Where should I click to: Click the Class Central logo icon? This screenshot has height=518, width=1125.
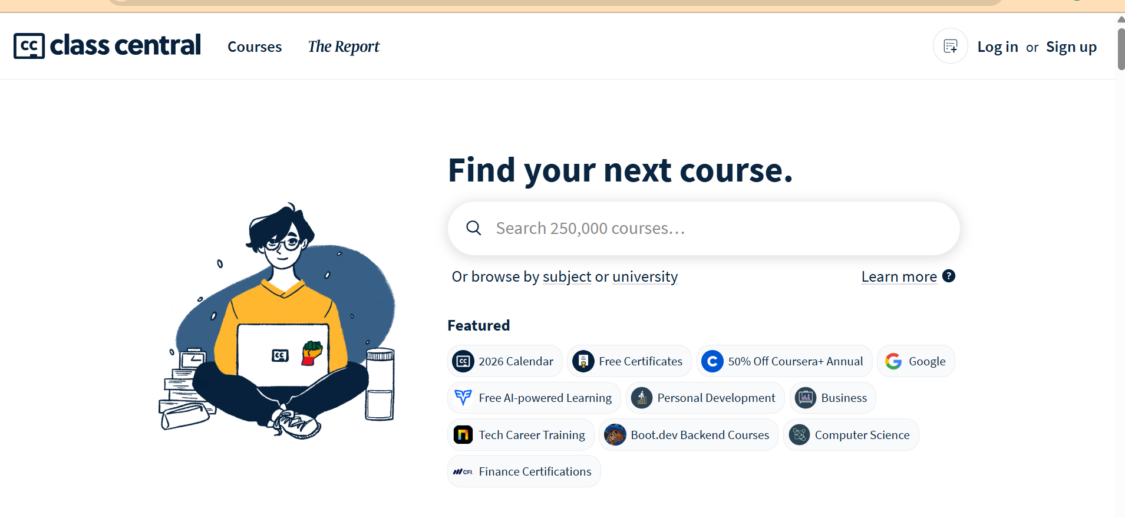click(29, 46)
